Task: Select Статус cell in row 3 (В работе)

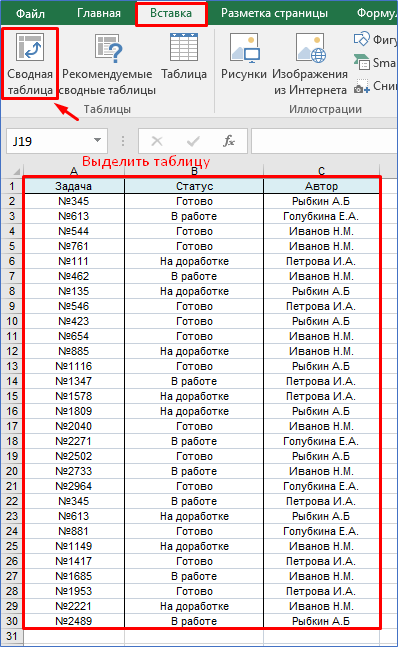Action: click(x=194, y=216)
